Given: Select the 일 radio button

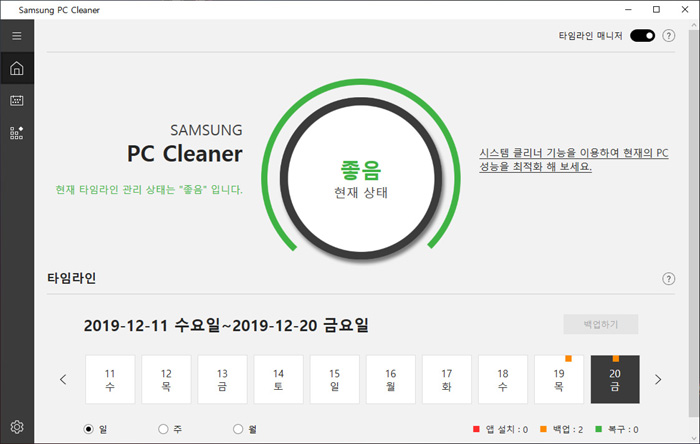Looking at the screenshot, I should [88, 429].
